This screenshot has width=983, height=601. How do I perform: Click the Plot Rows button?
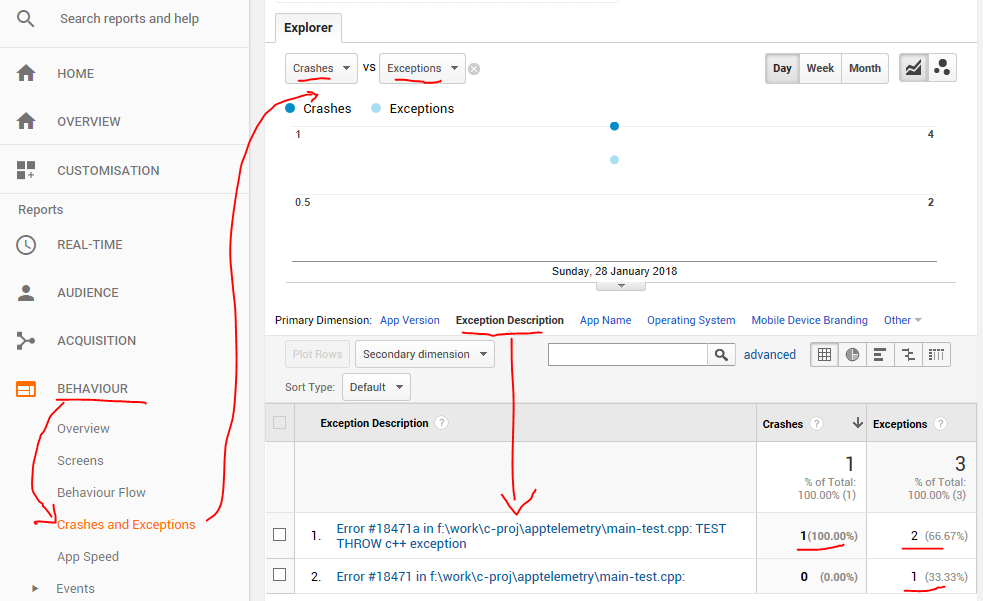tap(317, 354)
